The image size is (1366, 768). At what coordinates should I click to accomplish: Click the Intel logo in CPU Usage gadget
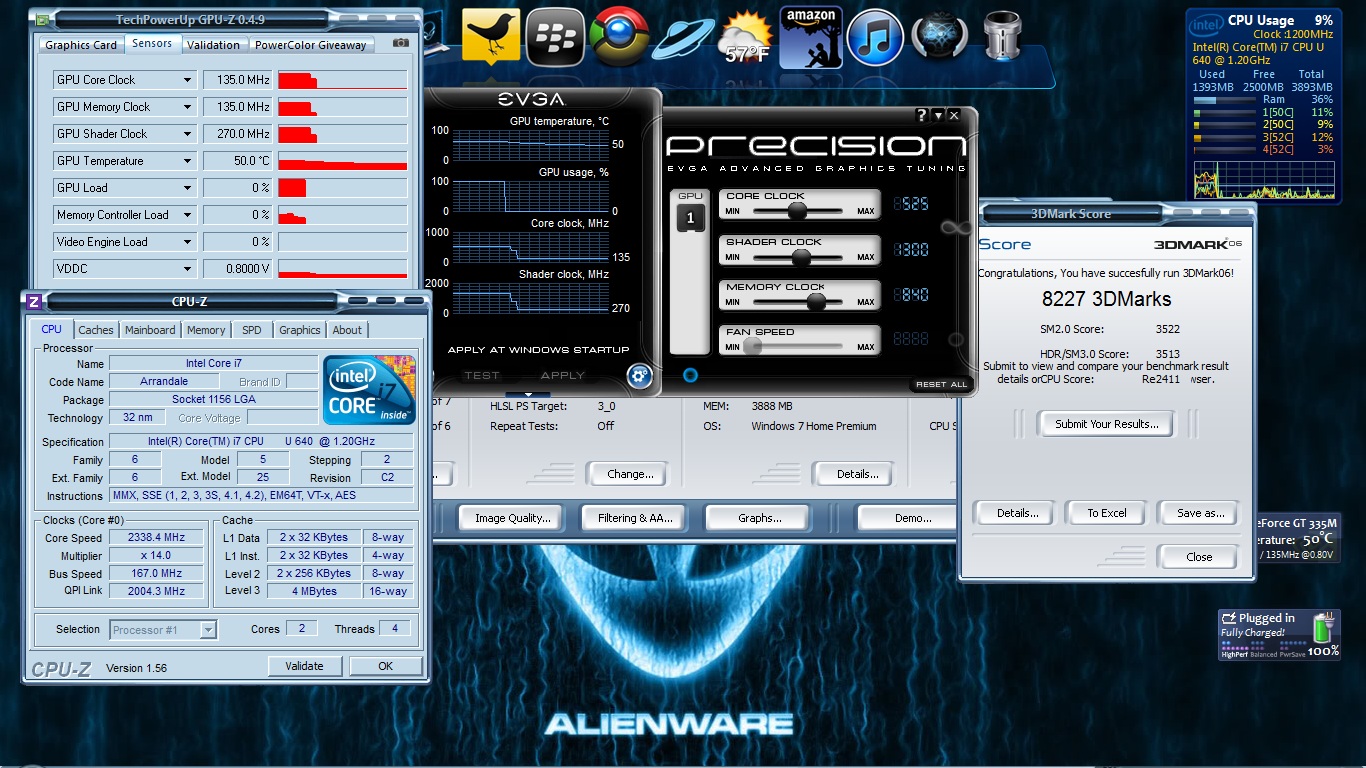(1207, 23)
